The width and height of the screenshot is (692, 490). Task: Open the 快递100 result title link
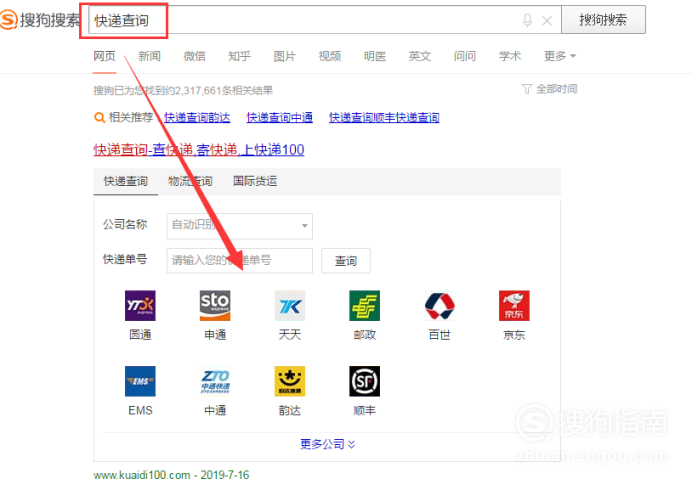pyautogui.click(x=199, y=150)
